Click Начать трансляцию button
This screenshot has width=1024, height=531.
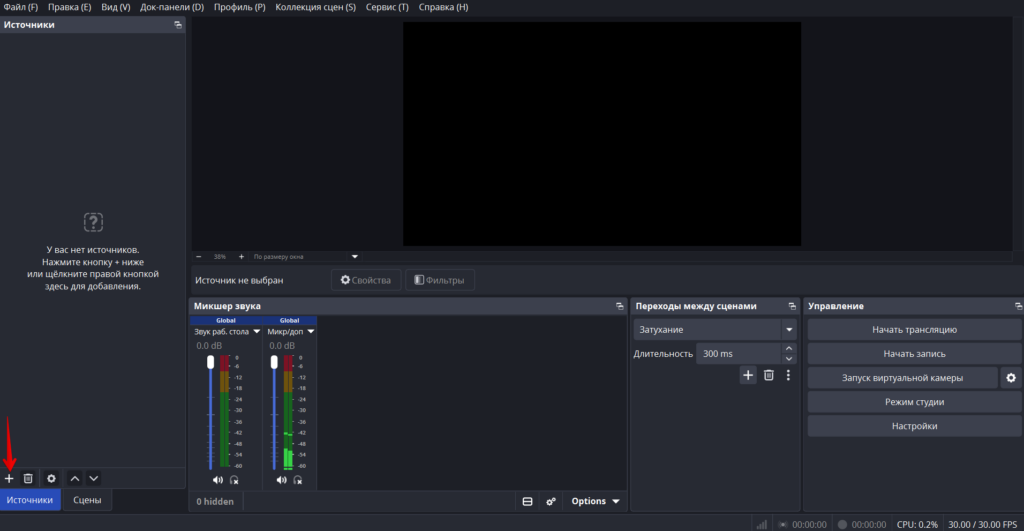[x=914, y=330]
